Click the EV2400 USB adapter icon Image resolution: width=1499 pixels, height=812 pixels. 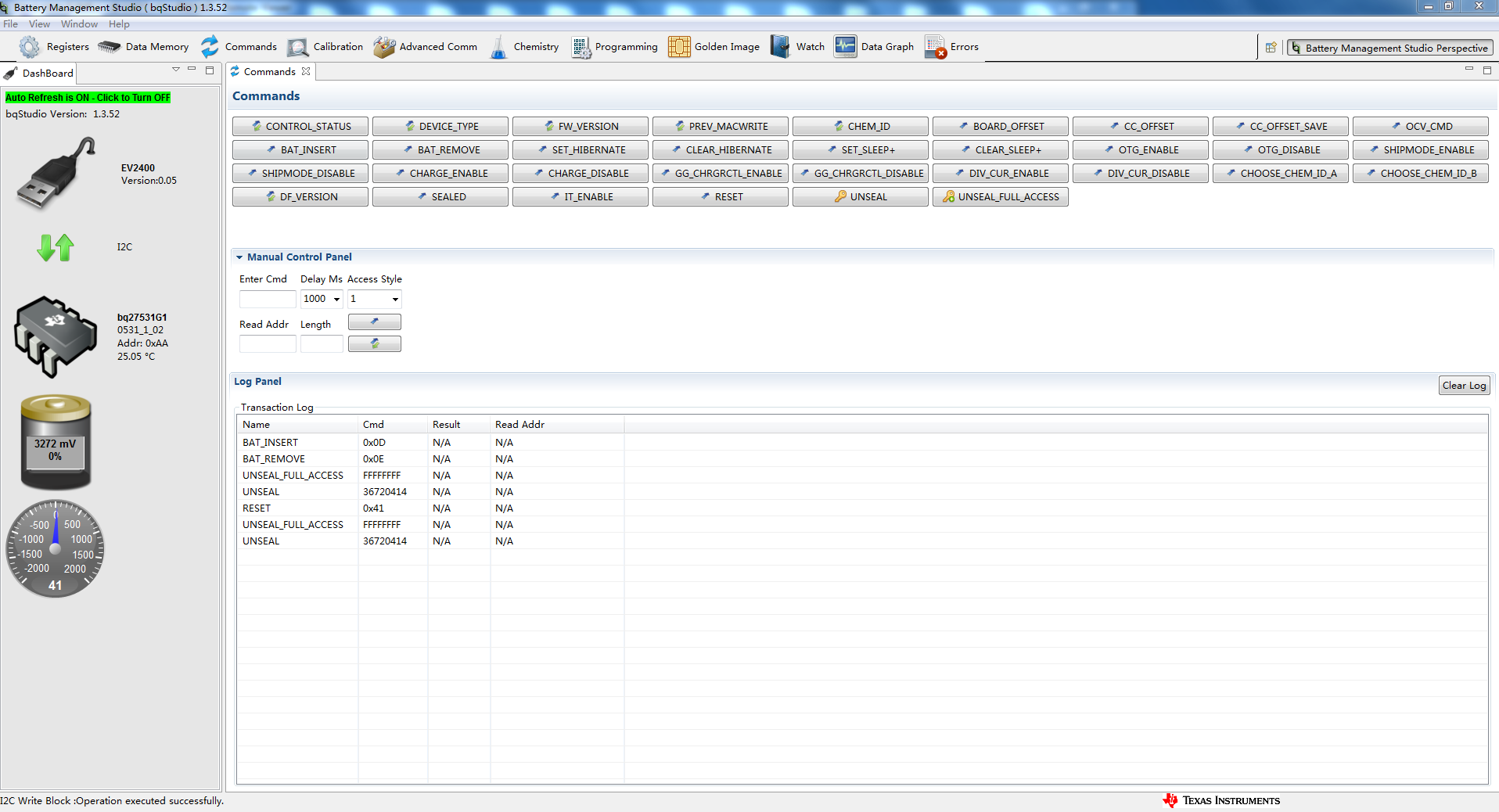[56, 173]
